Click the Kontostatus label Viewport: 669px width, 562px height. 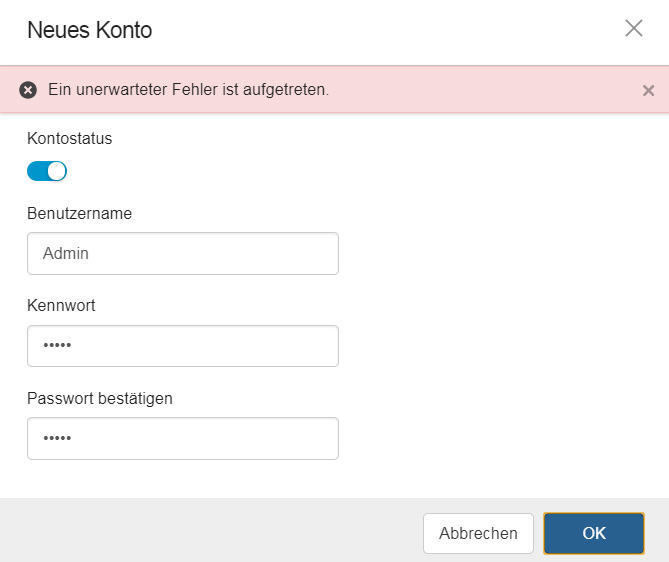click(70, 139)
